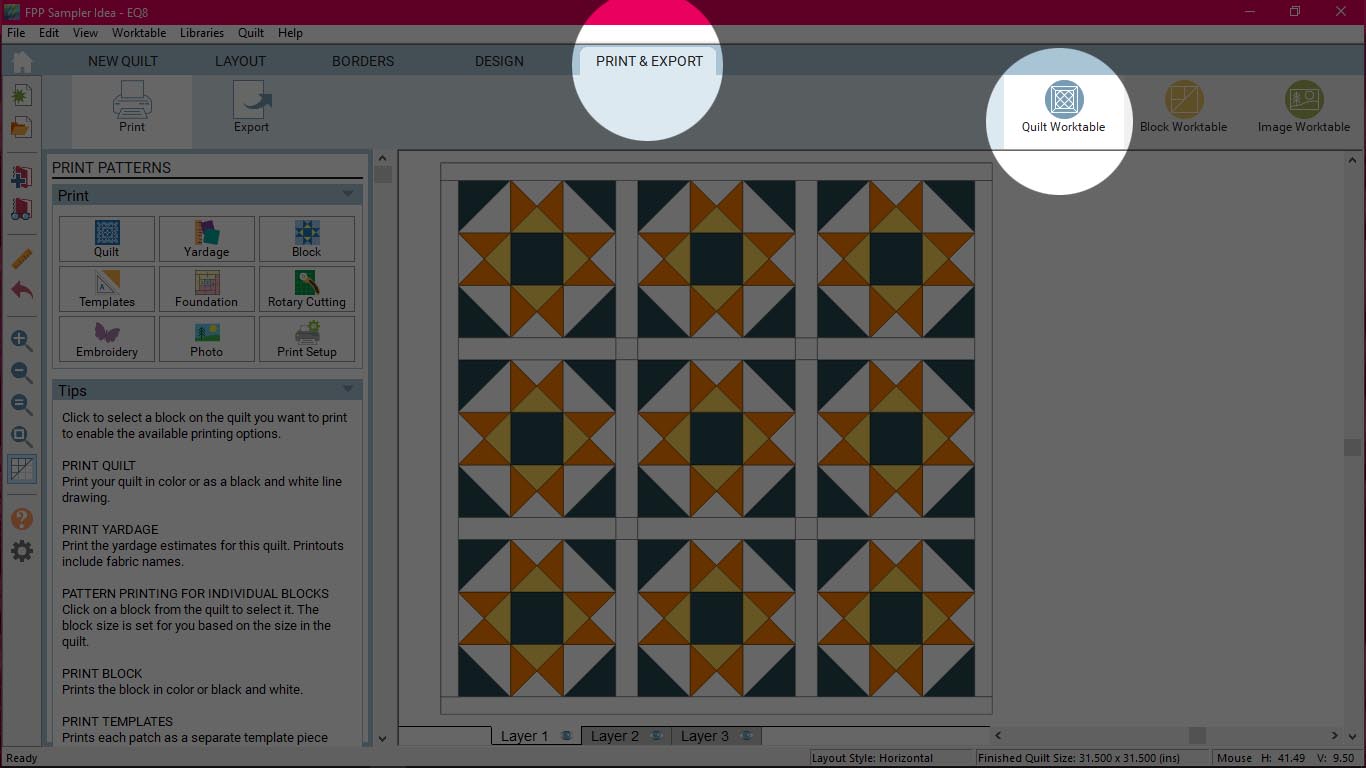1366x768 pixels.
Task: Choose the Foundation print option
Action: 207,289
